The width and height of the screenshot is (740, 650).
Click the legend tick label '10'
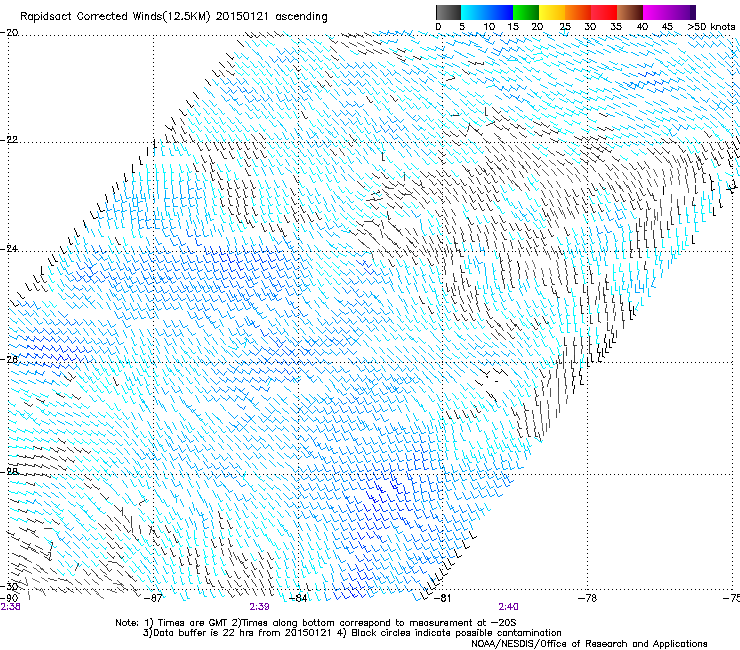[x=489, y=27]
